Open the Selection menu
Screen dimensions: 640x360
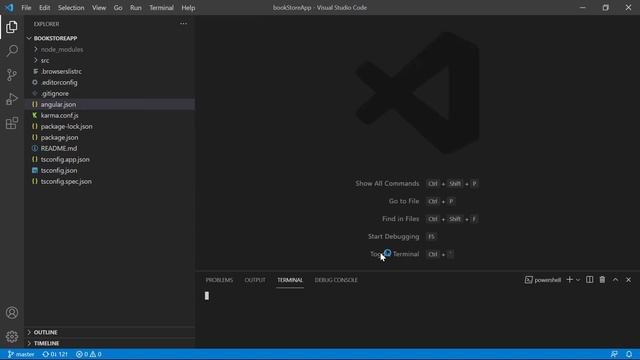71,8
